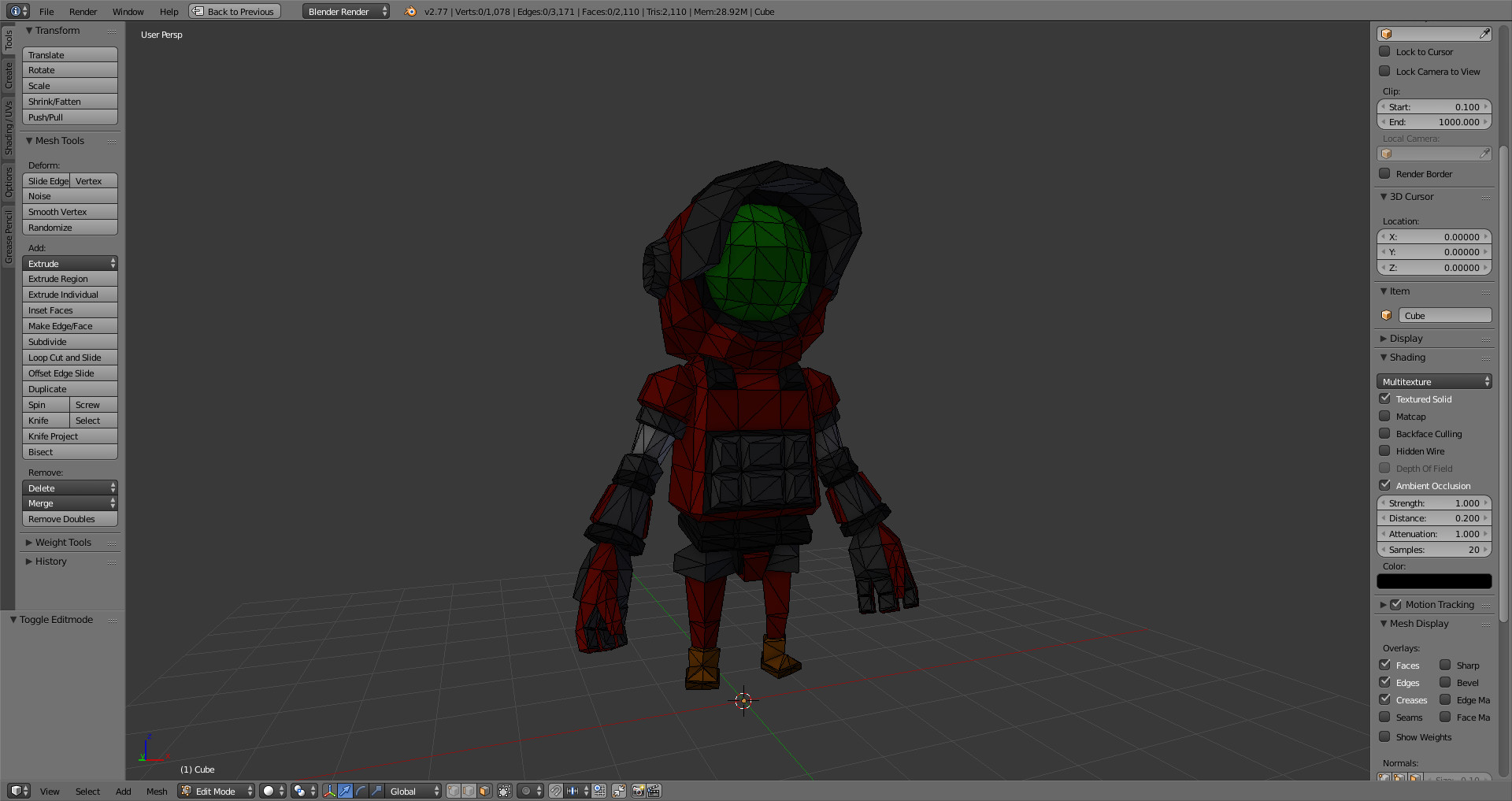Toggle the 3D manipulator widget icon
Viewport: 1512px width, 801px height.
point(329,791)
